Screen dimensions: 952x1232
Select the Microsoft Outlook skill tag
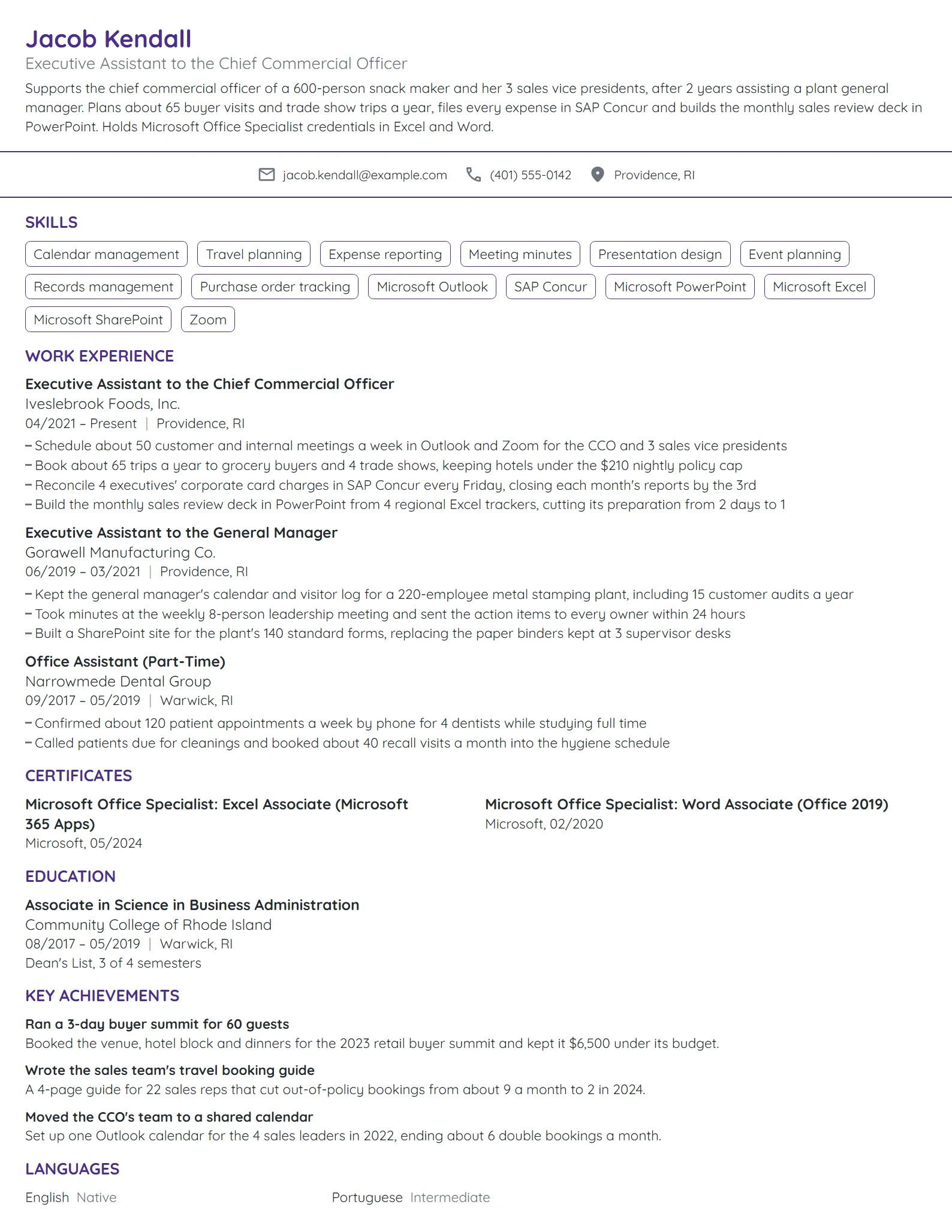[432, 287]
